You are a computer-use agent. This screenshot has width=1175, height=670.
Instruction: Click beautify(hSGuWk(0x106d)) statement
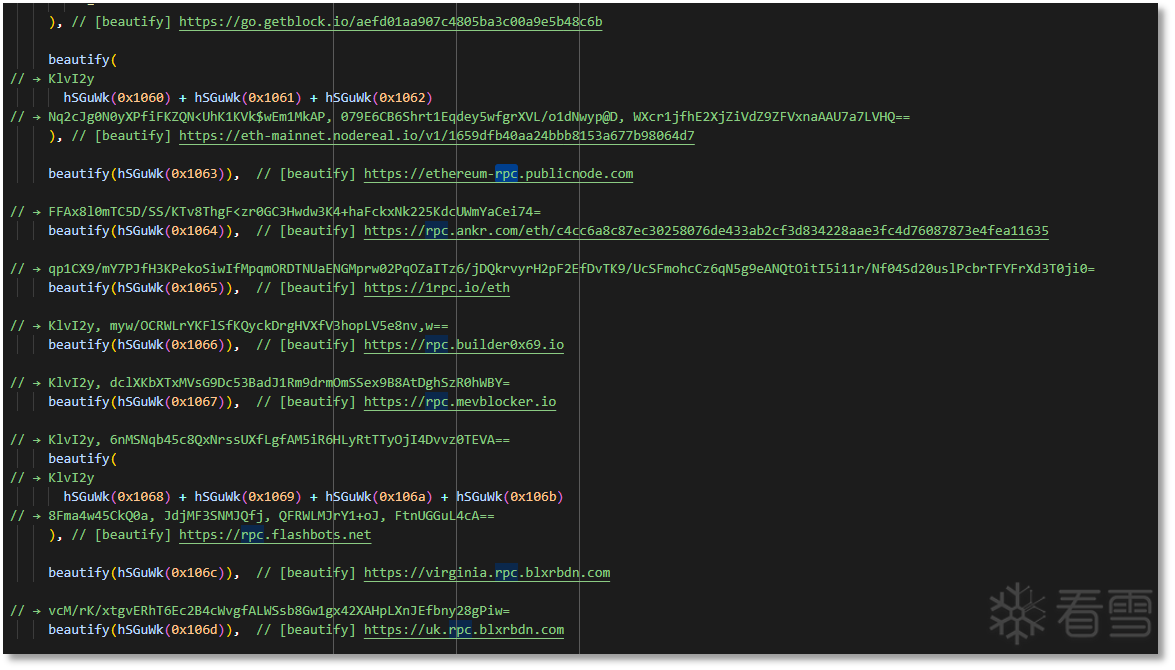click(144, 630)
